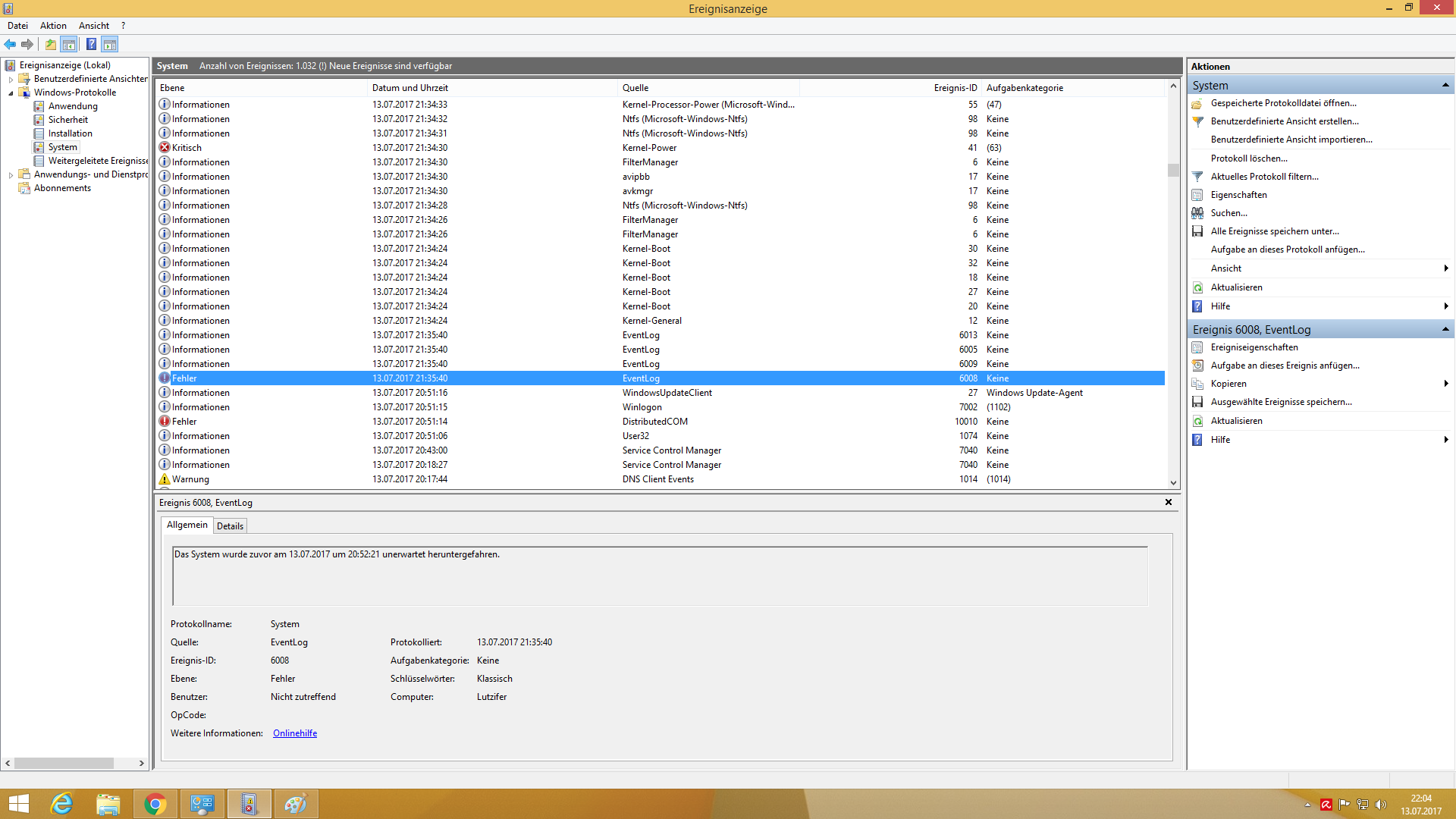Viewport: 1456px width, 819px height.
Task: Expand the Ansicht submenu arrow
Action: pyautogui.click(x=1446, y=268)
